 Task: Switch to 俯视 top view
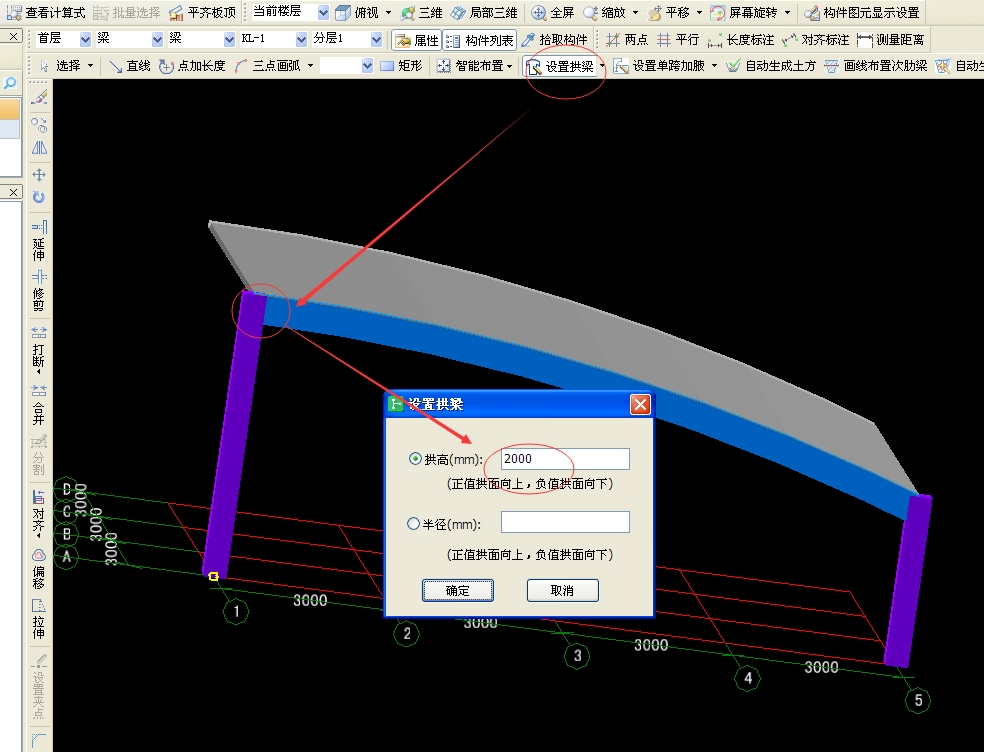click(357, 13)
